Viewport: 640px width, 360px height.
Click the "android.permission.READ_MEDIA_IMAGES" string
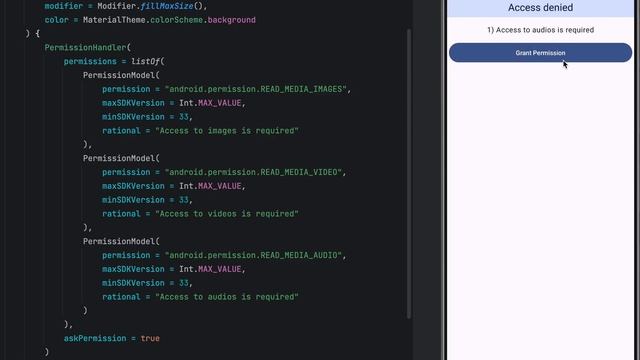(x=256, y=89)
